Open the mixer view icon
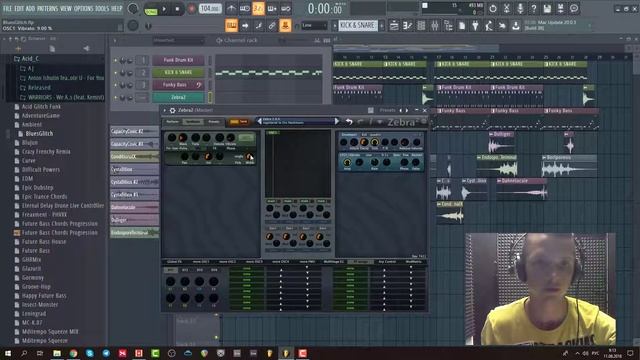The image size is (640, 360). [435, 26]
